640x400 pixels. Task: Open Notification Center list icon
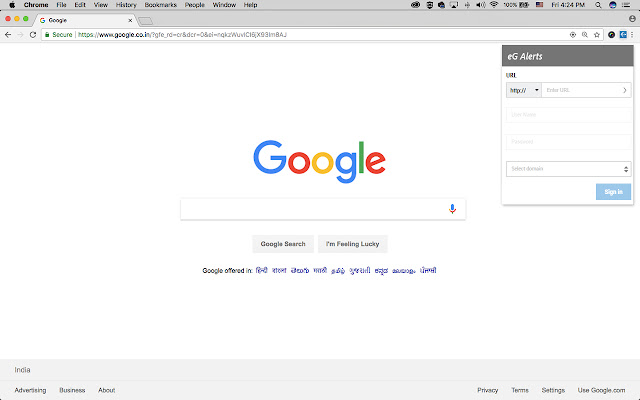click(626, 5)
